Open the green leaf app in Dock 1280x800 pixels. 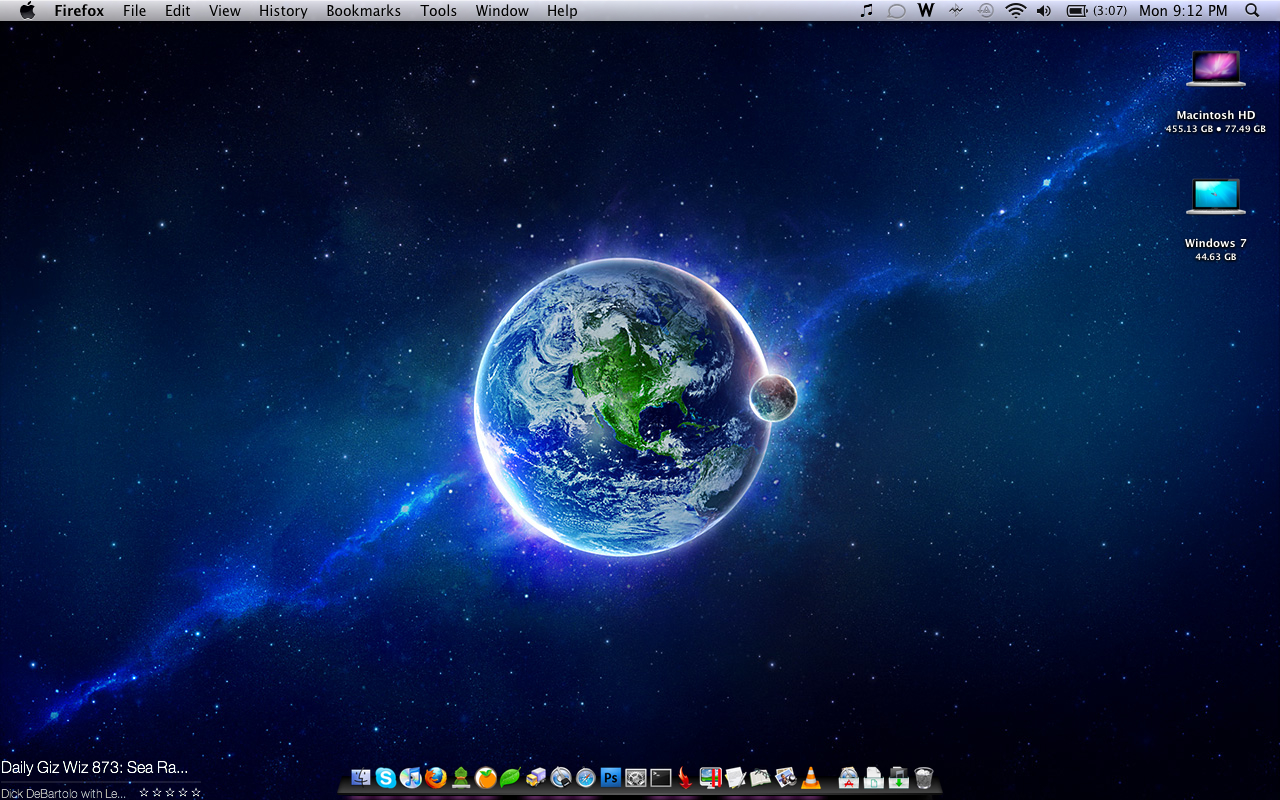(511, 777)
